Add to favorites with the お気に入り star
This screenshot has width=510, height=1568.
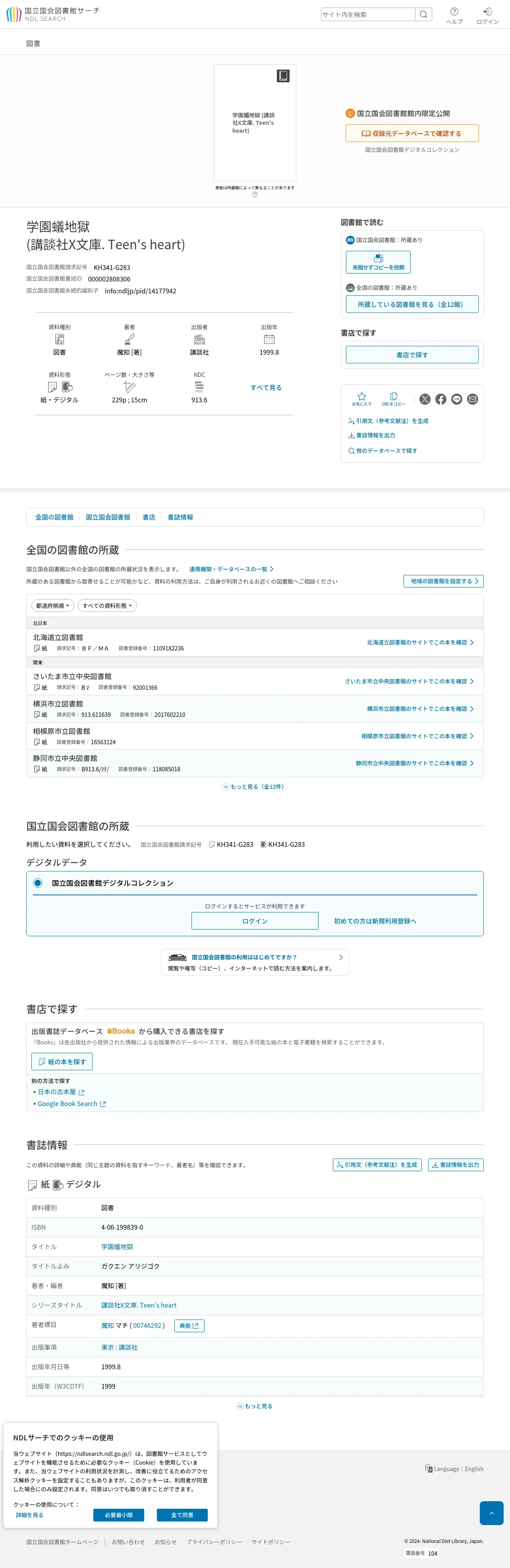point(362,399)
